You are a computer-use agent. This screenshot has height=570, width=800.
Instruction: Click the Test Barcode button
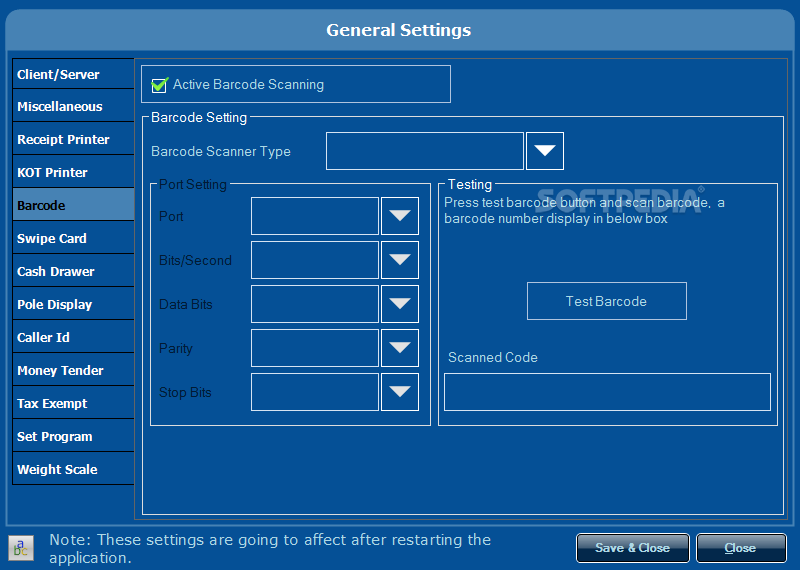click(607, 301)
